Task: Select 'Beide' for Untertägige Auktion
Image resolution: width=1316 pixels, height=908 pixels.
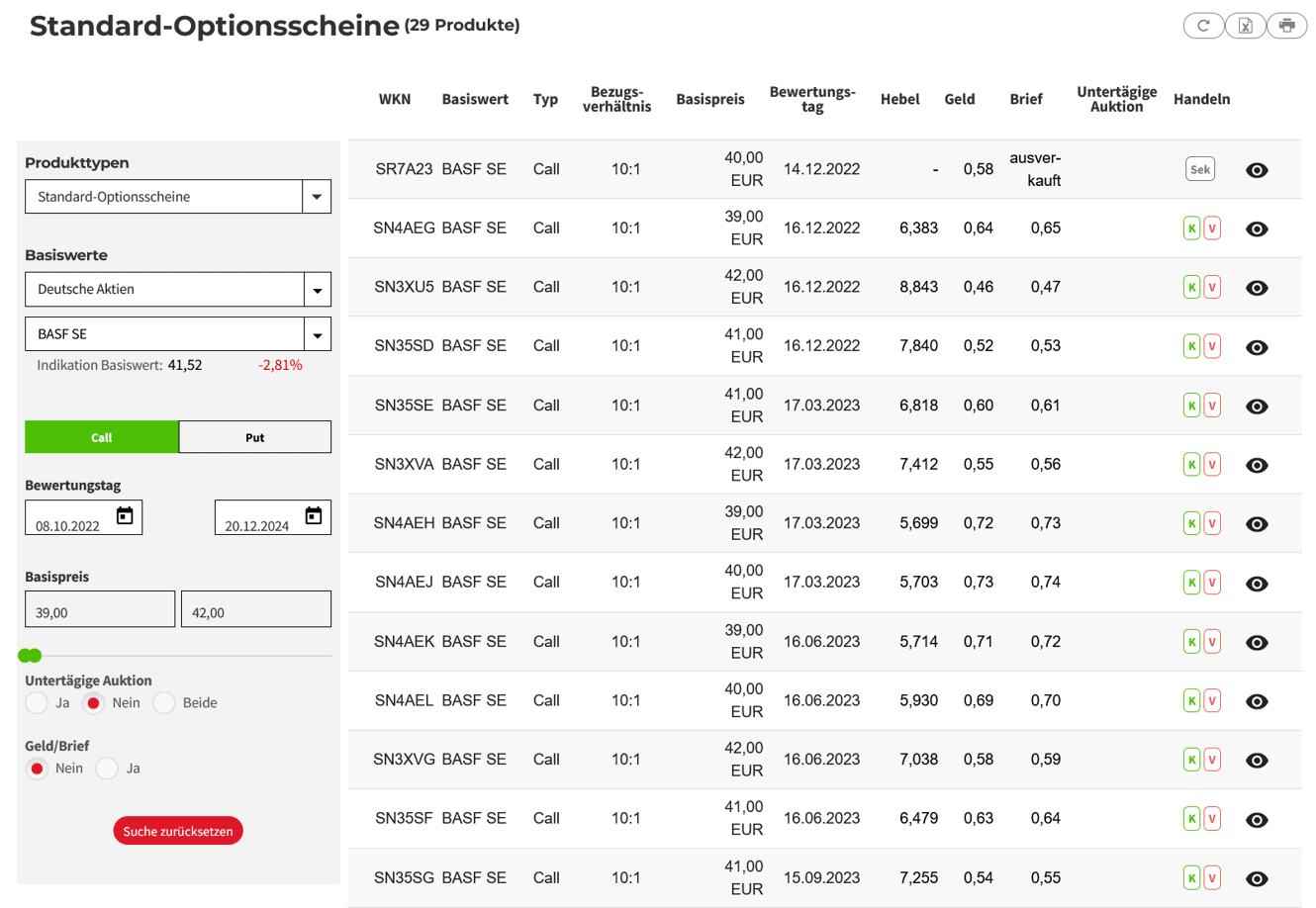Action: tap(164, 703)
